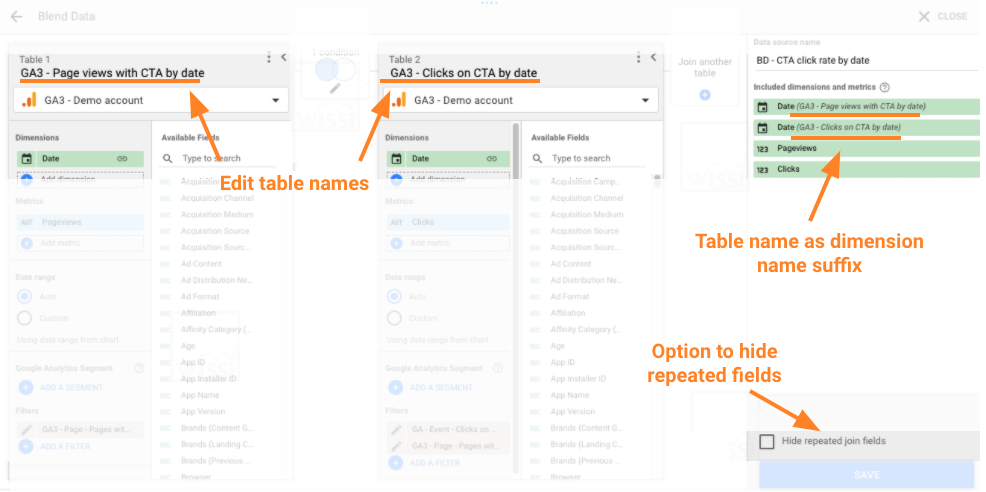Screen dimensions: 986x492
Task: Edit Table 2 name 'GA3 - Clicks on CTA by date'
Action: pos(464,74)
